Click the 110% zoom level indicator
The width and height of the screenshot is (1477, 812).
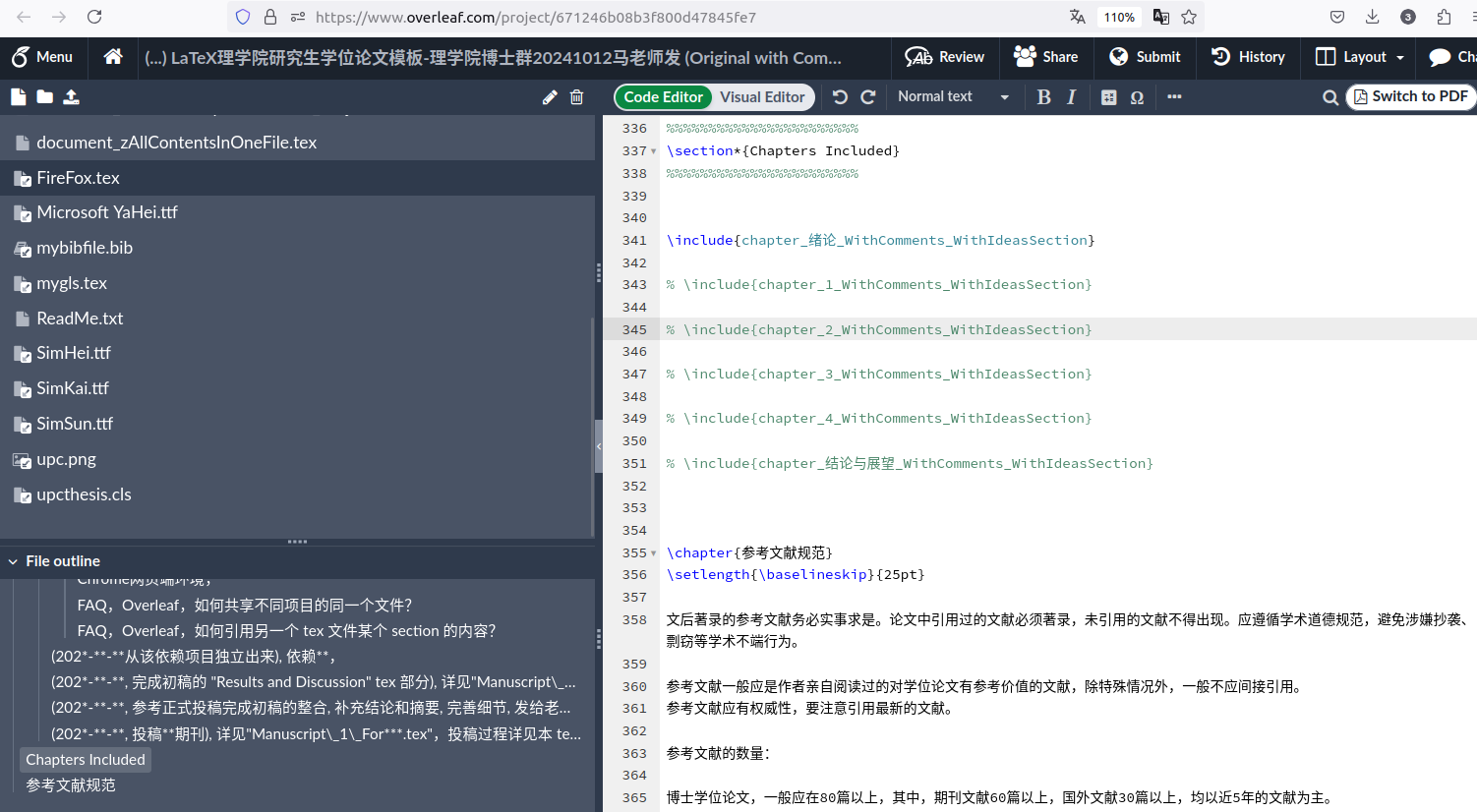1119,17
